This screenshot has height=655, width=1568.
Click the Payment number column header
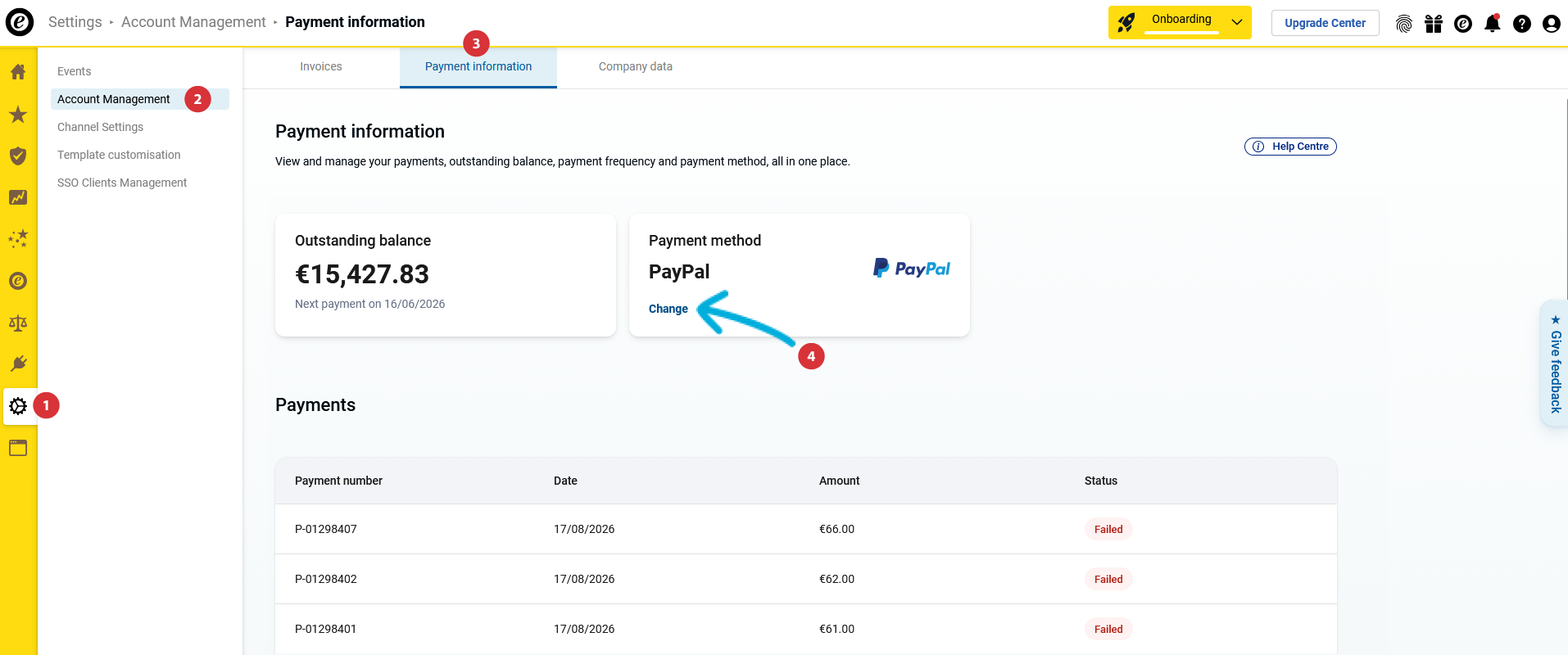338,481
